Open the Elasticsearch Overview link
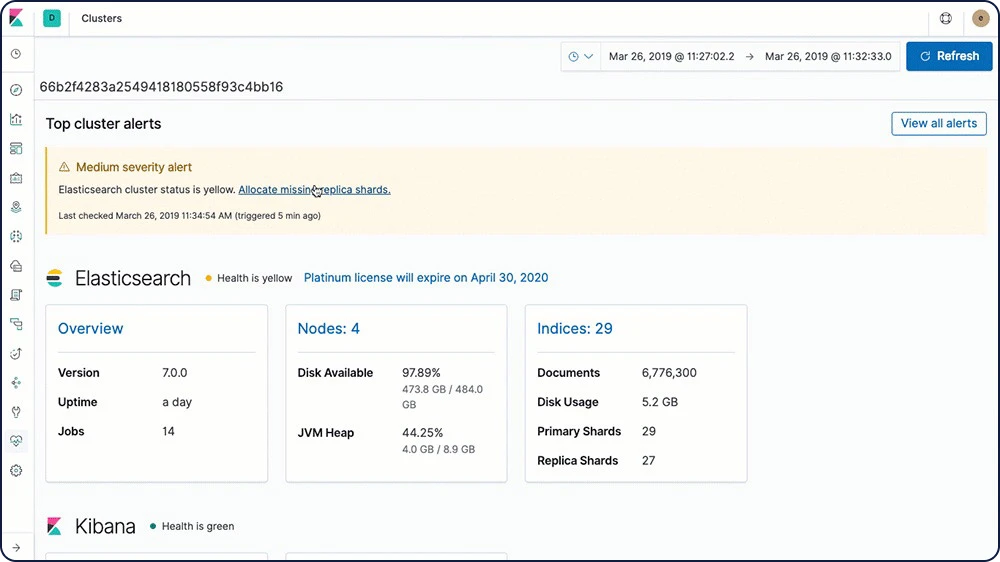 [91, 329]
